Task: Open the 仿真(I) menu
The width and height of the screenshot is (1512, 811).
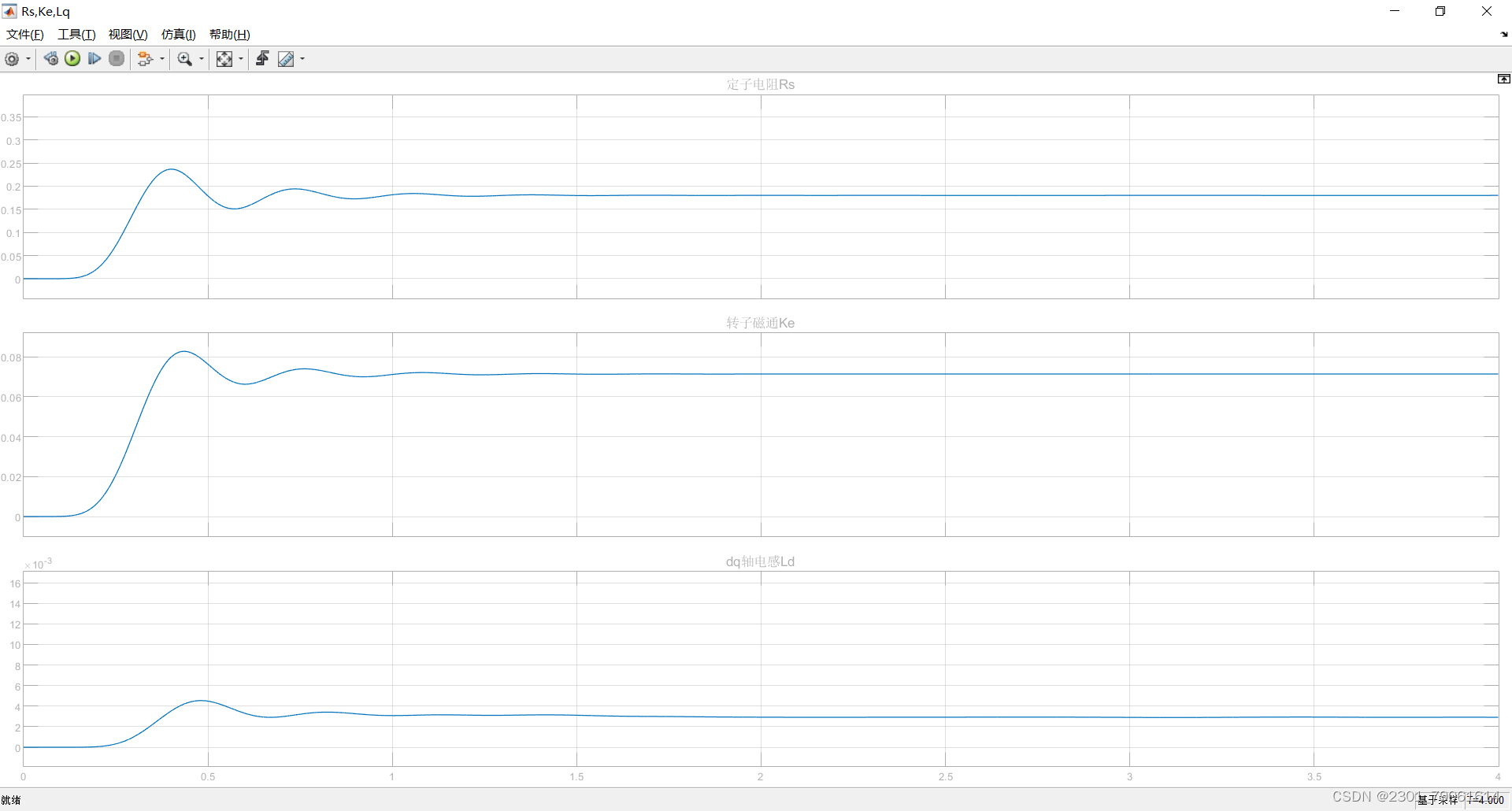Action: click(x=179, y=35)
